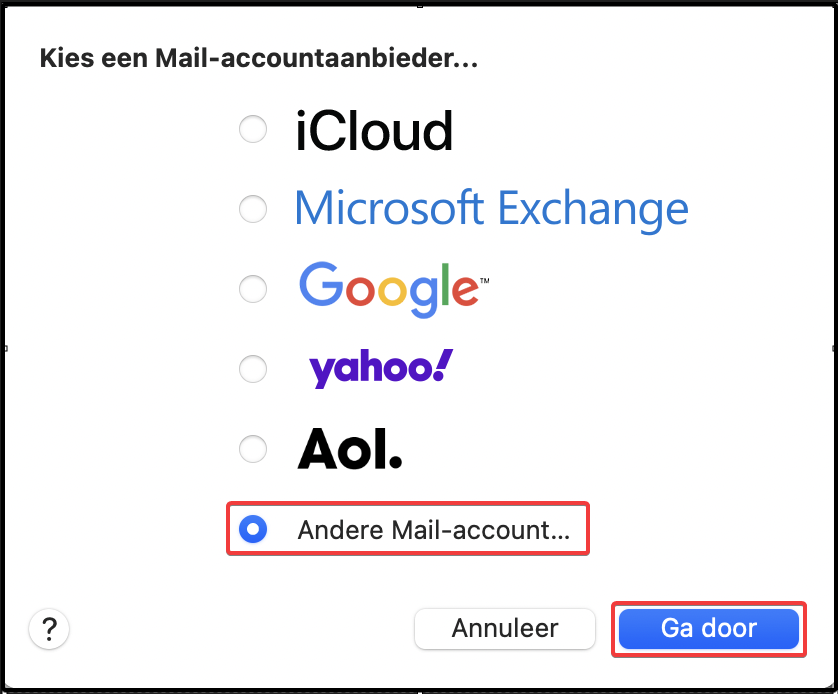Screen dimensions: 838x694
Task: Pick the Yahoo radio button
Action: 253,369
